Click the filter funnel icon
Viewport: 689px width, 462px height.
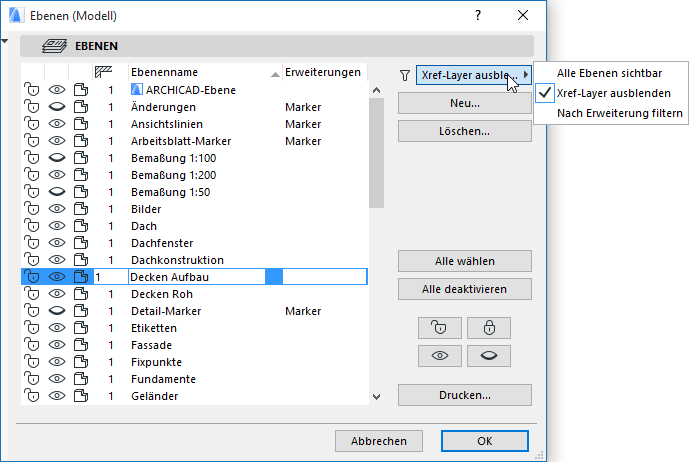click(404, 74)
